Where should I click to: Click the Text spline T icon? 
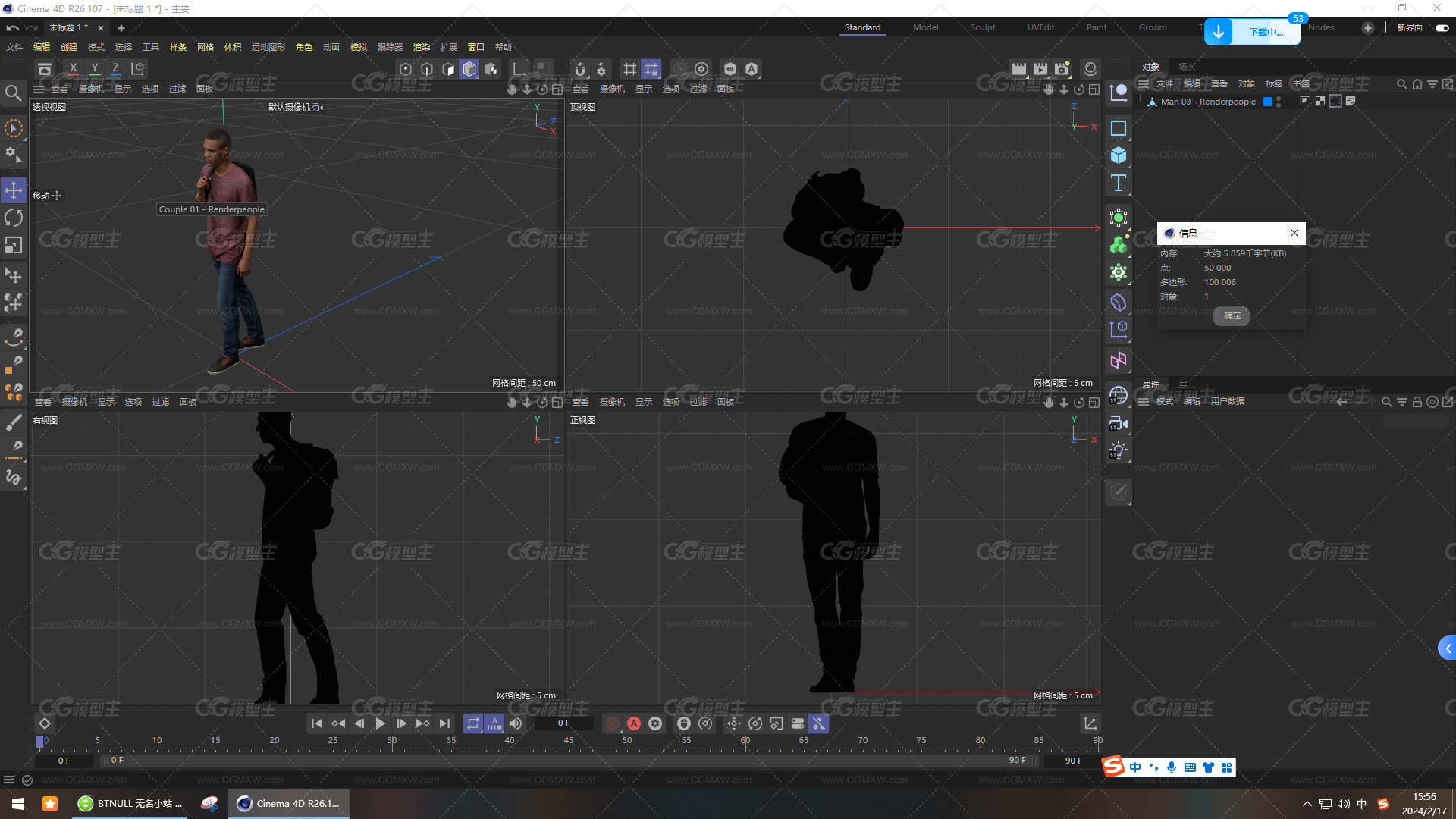pyautogui.click(x=1119, y=183)
